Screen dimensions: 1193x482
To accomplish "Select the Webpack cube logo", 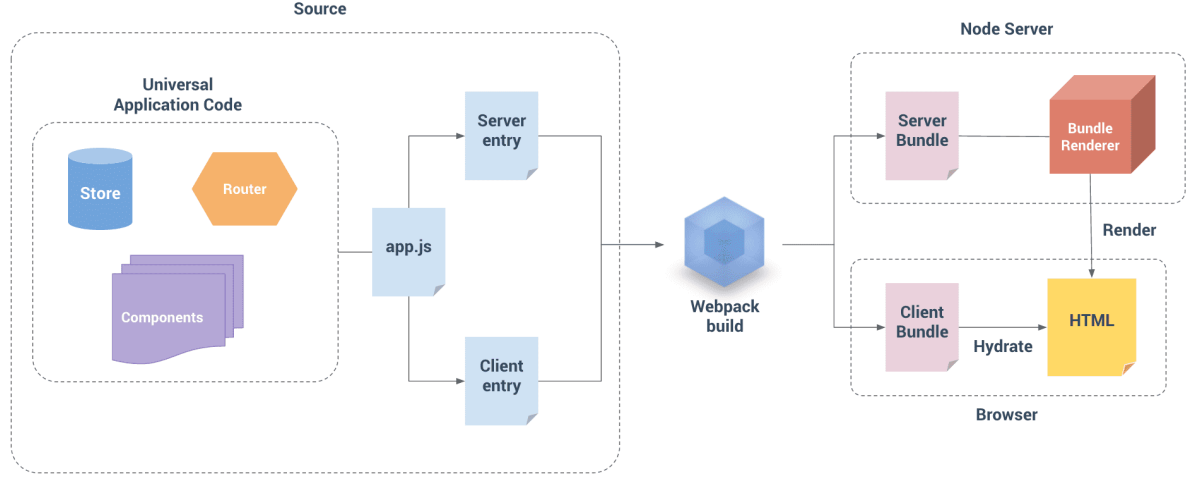I will click(722, 243).
